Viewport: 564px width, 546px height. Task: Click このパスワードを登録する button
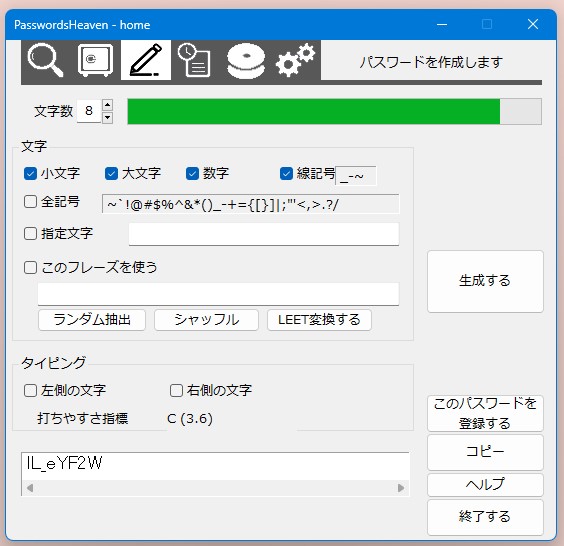click(485, 413)
